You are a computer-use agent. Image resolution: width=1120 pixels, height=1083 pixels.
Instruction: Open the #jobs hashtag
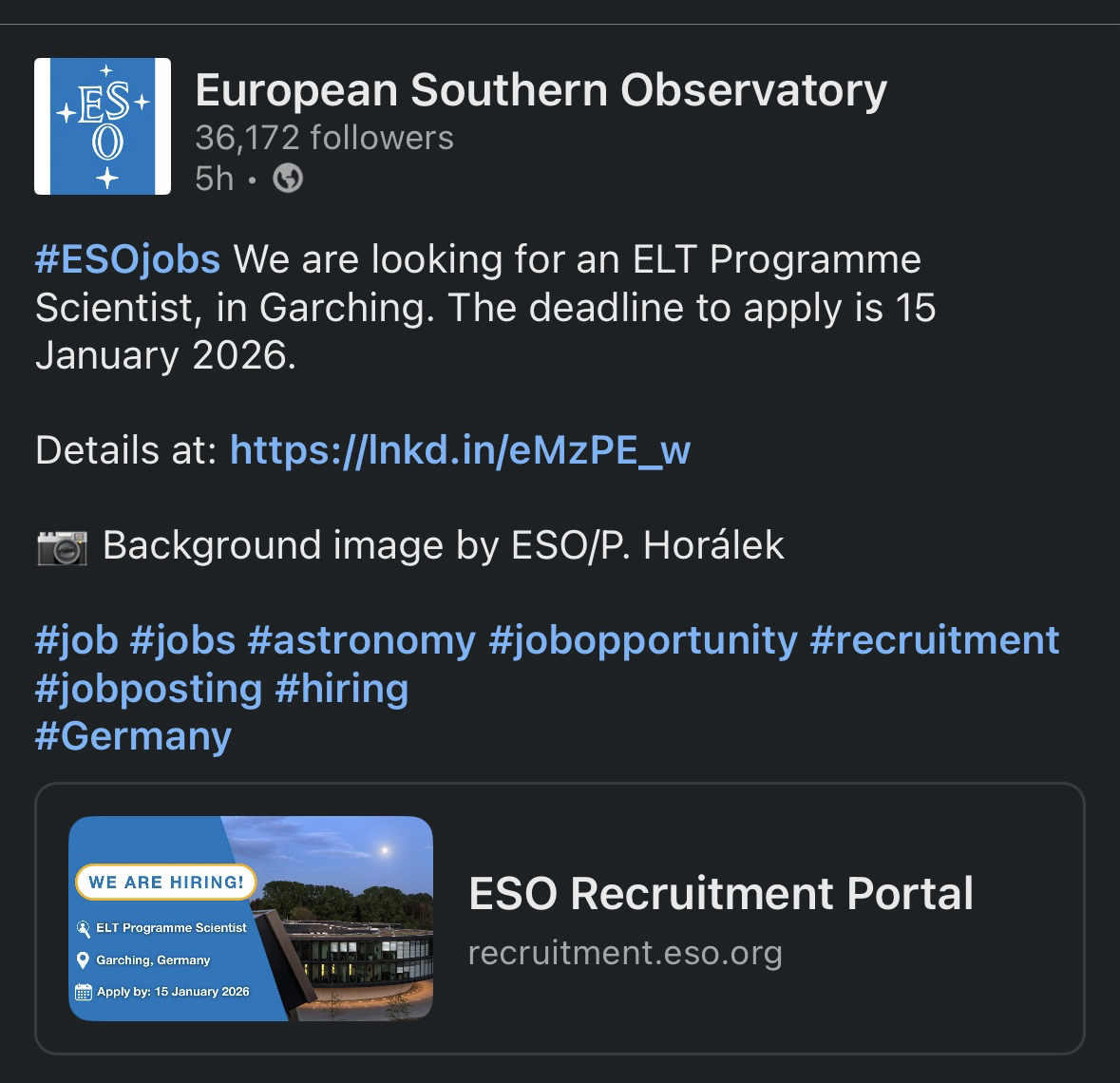click(x=182, y=640)
